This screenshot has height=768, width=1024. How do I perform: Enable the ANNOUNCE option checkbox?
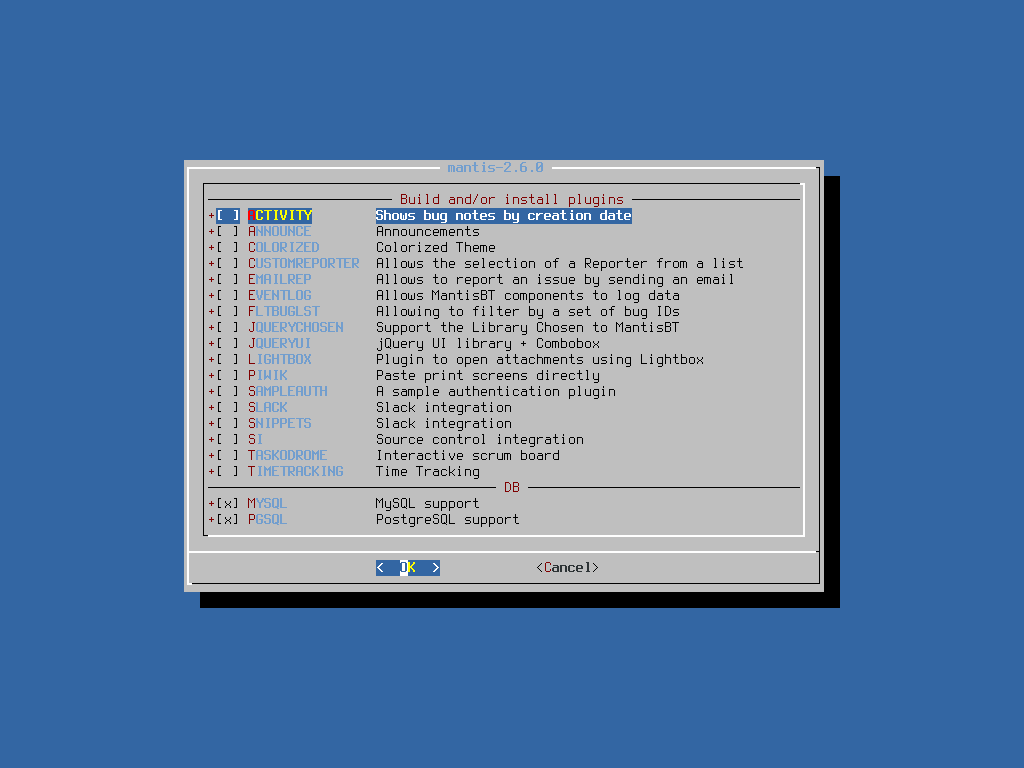click(x=228, y=232)
